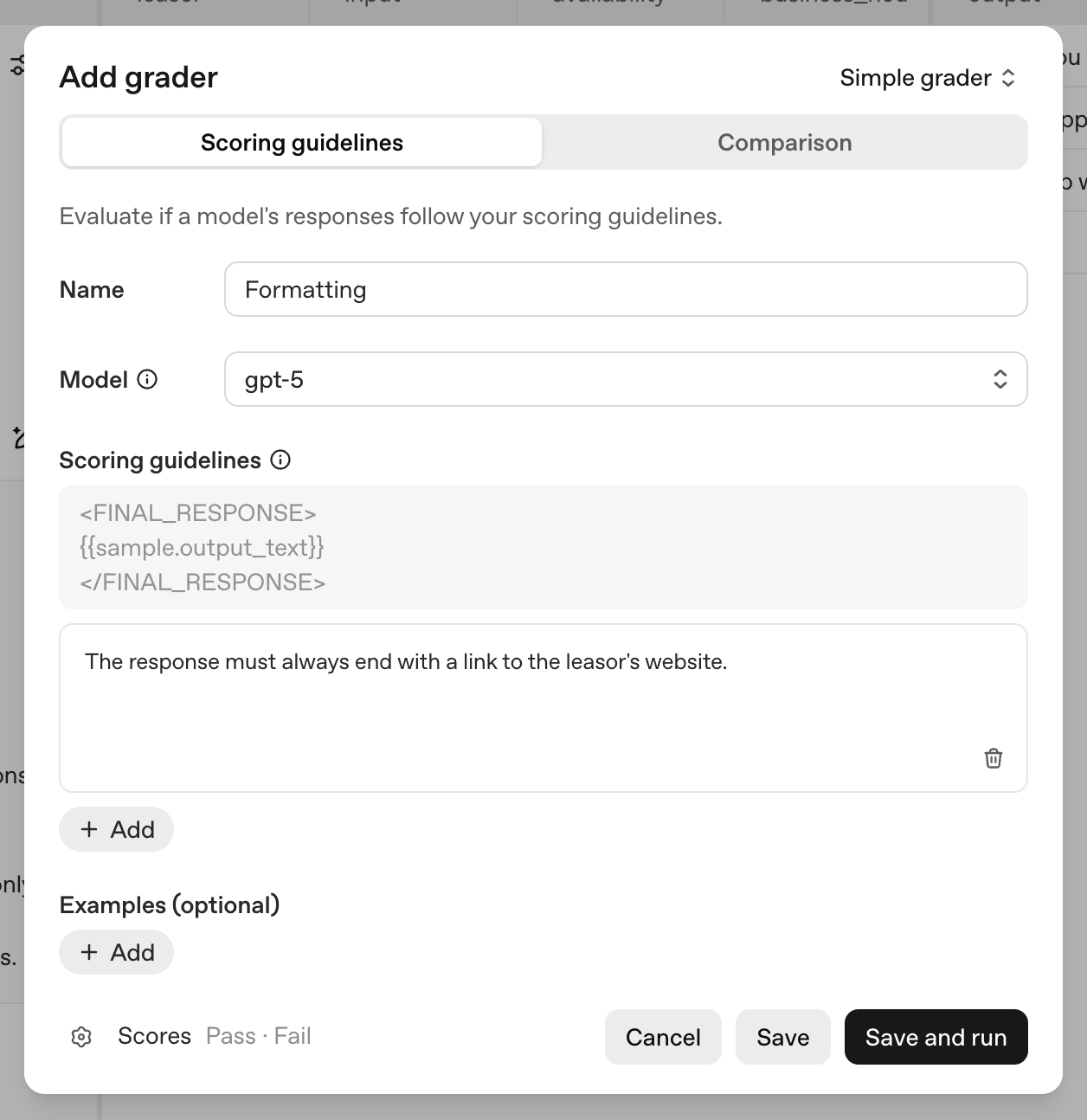Open the Simple grader type dropdown
The height and width of the screenshot is (1120, 1087).
pyautogui.click(x=927, y=78)
